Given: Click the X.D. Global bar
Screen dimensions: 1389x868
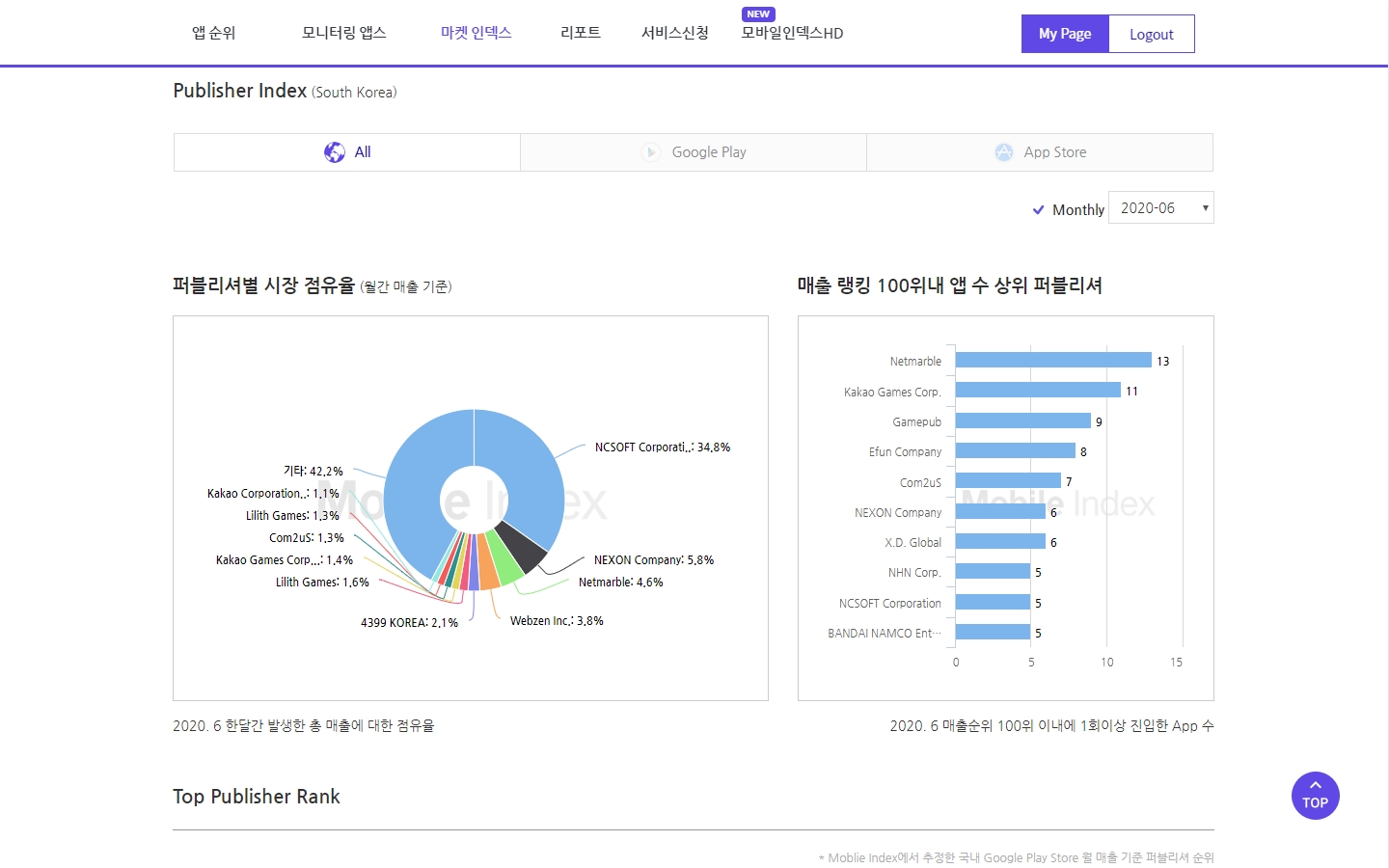Looking at the screenshot, I should [1000, 541].
